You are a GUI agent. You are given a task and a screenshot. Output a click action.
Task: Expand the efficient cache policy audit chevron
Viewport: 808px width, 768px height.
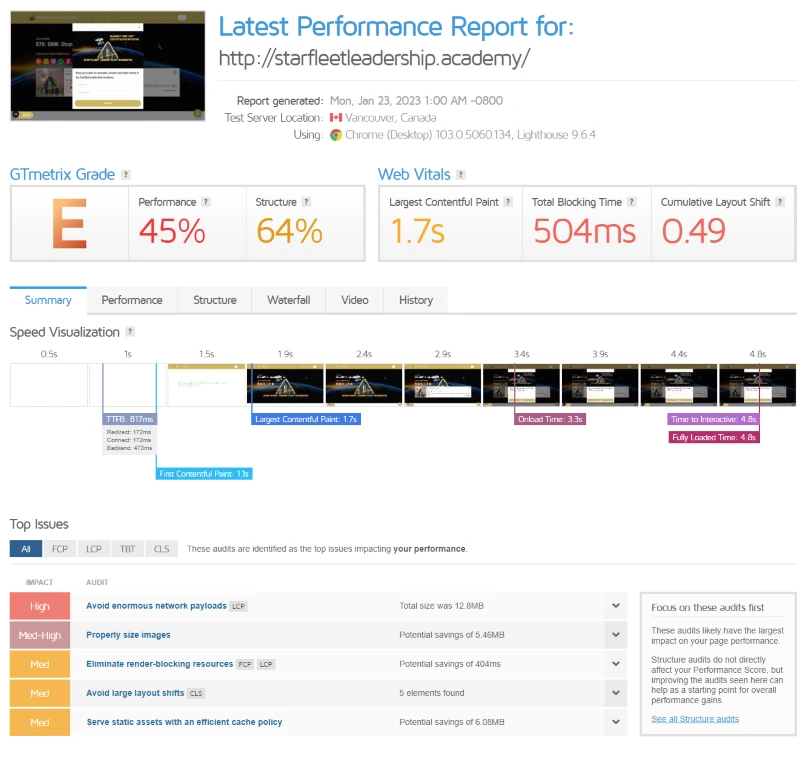[616, 722]
